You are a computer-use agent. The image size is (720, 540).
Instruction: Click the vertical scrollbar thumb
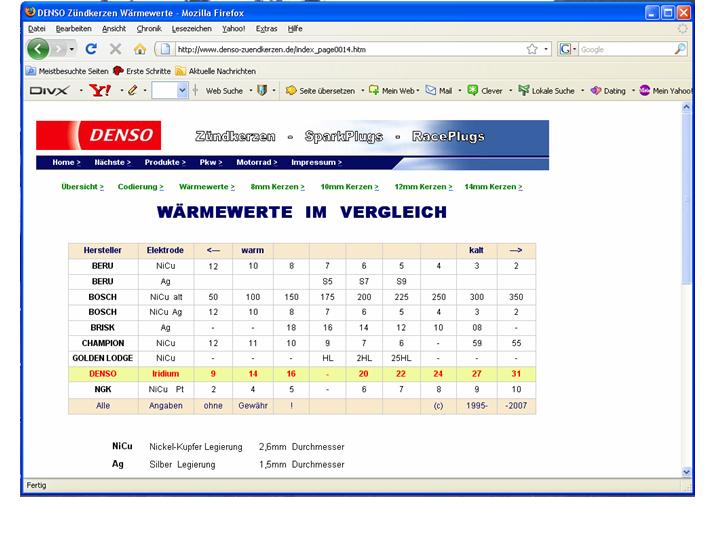pyautogui.click(x=686, y=198)
